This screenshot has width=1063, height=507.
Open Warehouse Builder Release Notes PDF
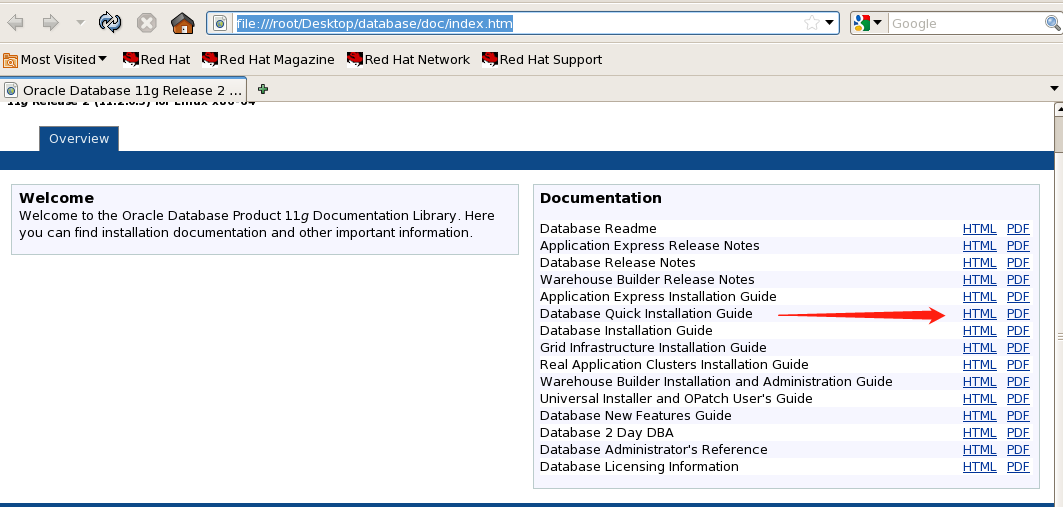pos(1018,279)
